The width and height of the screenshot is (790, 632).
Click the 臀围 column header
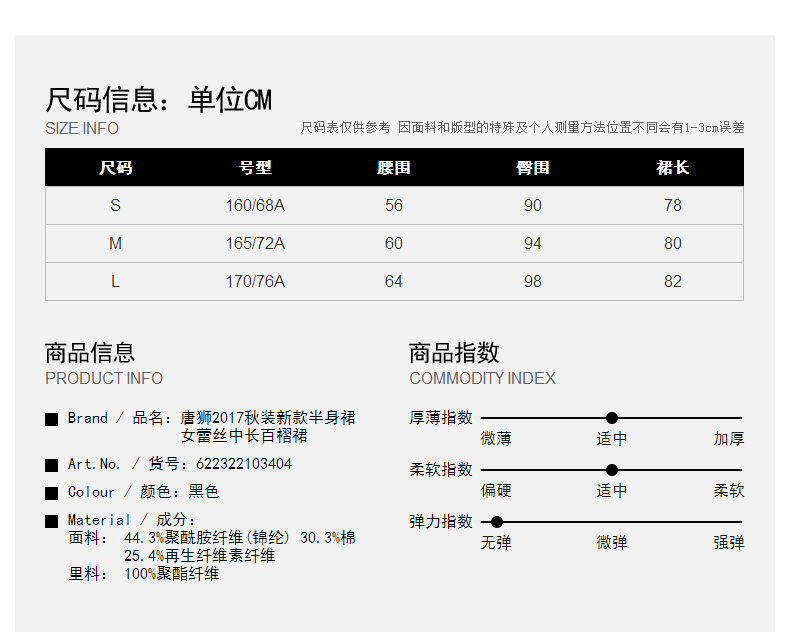(x=533, y=167)
